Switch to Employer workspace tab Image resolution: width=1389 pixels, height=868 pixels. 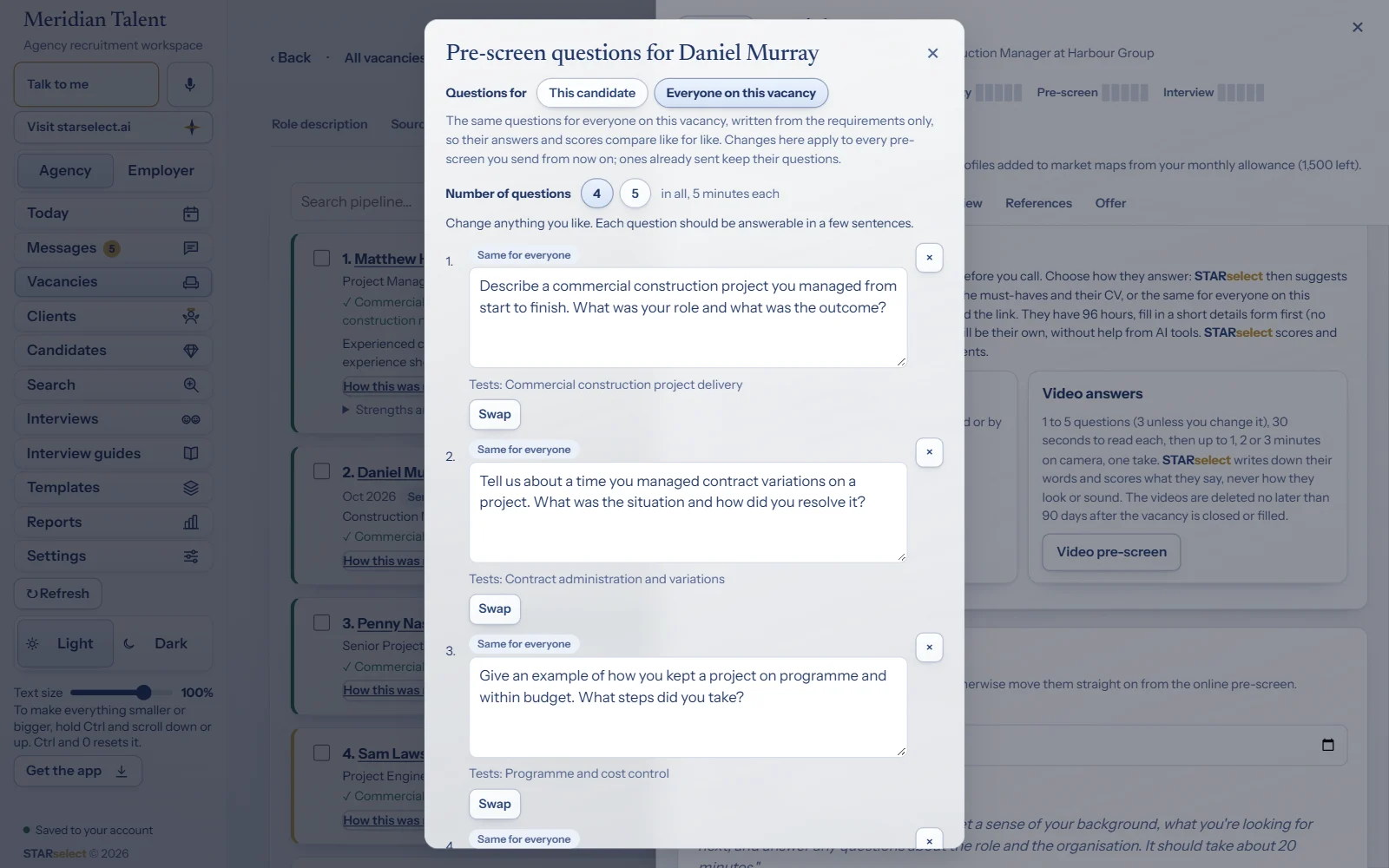pyautogui.click(x=161, y=170)
